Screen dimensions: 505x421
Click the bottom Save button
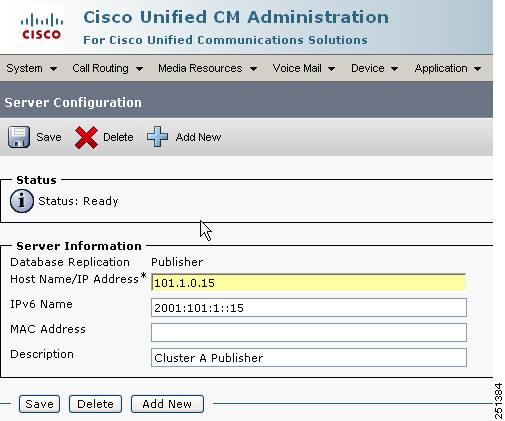click(x=39, y=404)
